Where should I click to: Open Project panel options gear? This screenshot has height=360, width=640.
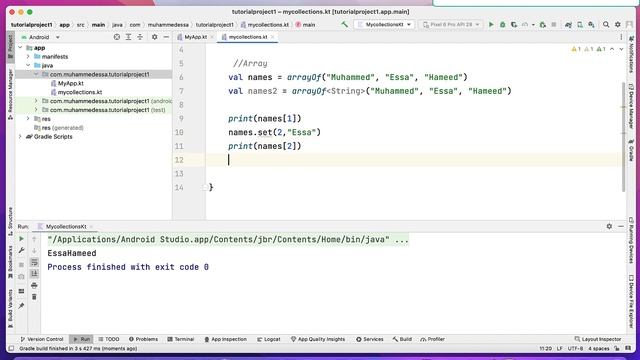click(x=154, y=37)
